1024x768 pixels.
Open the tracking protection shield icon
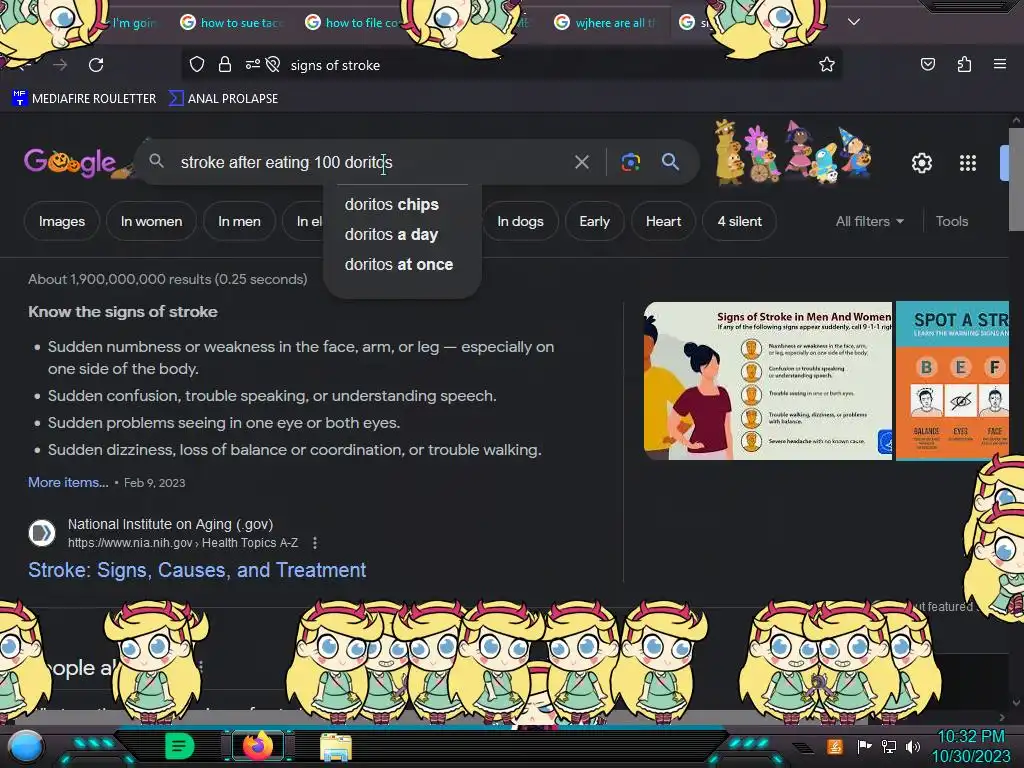click(197, 64)
